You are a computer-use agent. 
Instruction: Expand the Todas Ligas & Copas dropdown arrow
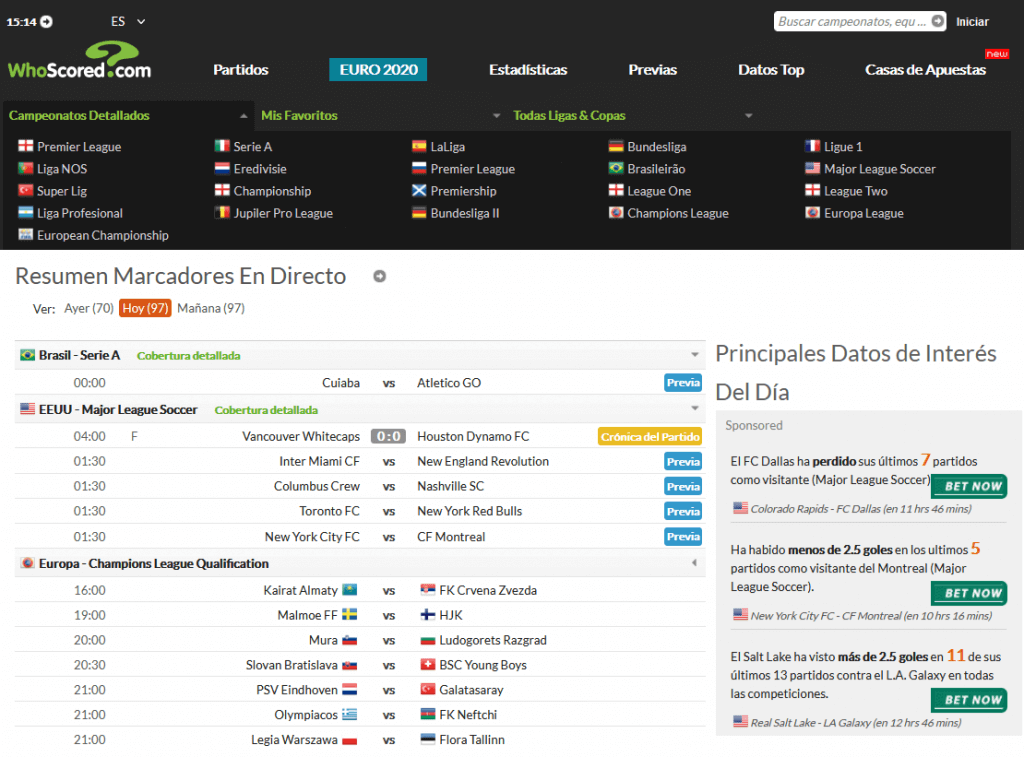748,116
